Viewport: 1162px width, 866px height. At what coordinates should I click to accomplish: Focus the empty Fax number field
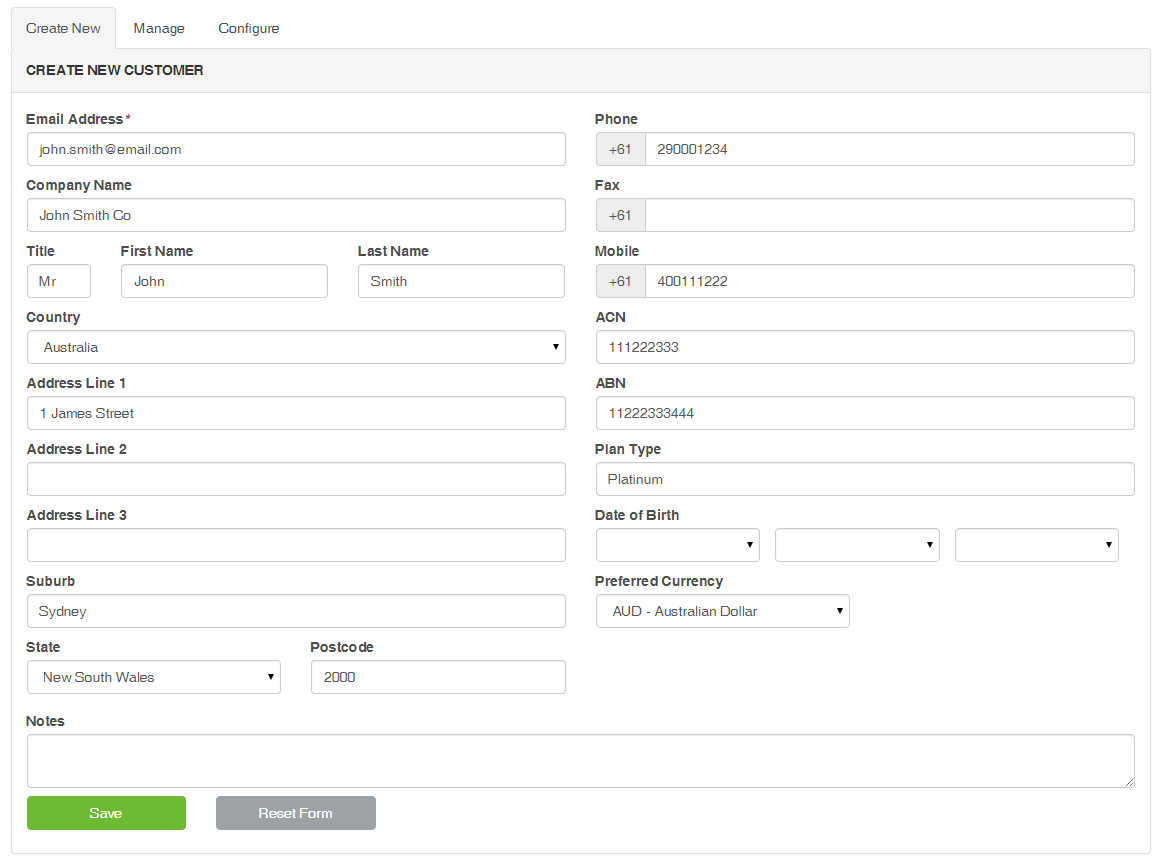click(889, 215)
